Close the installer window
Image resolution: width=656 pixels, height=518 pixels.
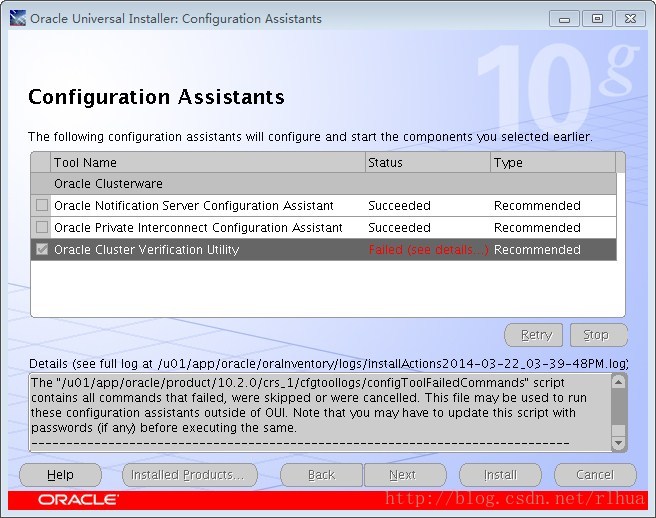pos(630,19)
